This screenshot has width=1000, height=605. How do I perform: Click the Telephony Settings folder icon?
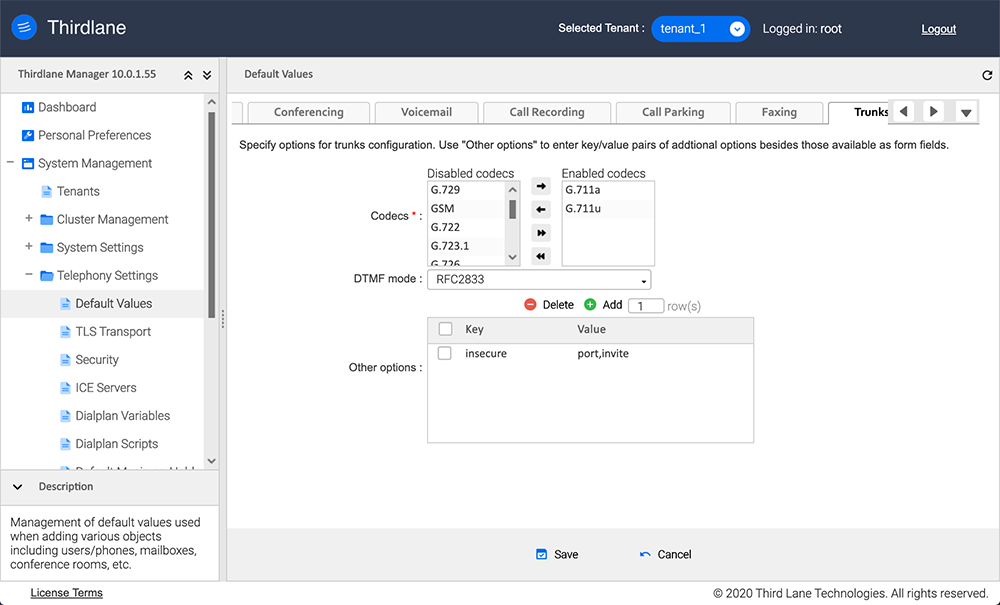(47, 275)
